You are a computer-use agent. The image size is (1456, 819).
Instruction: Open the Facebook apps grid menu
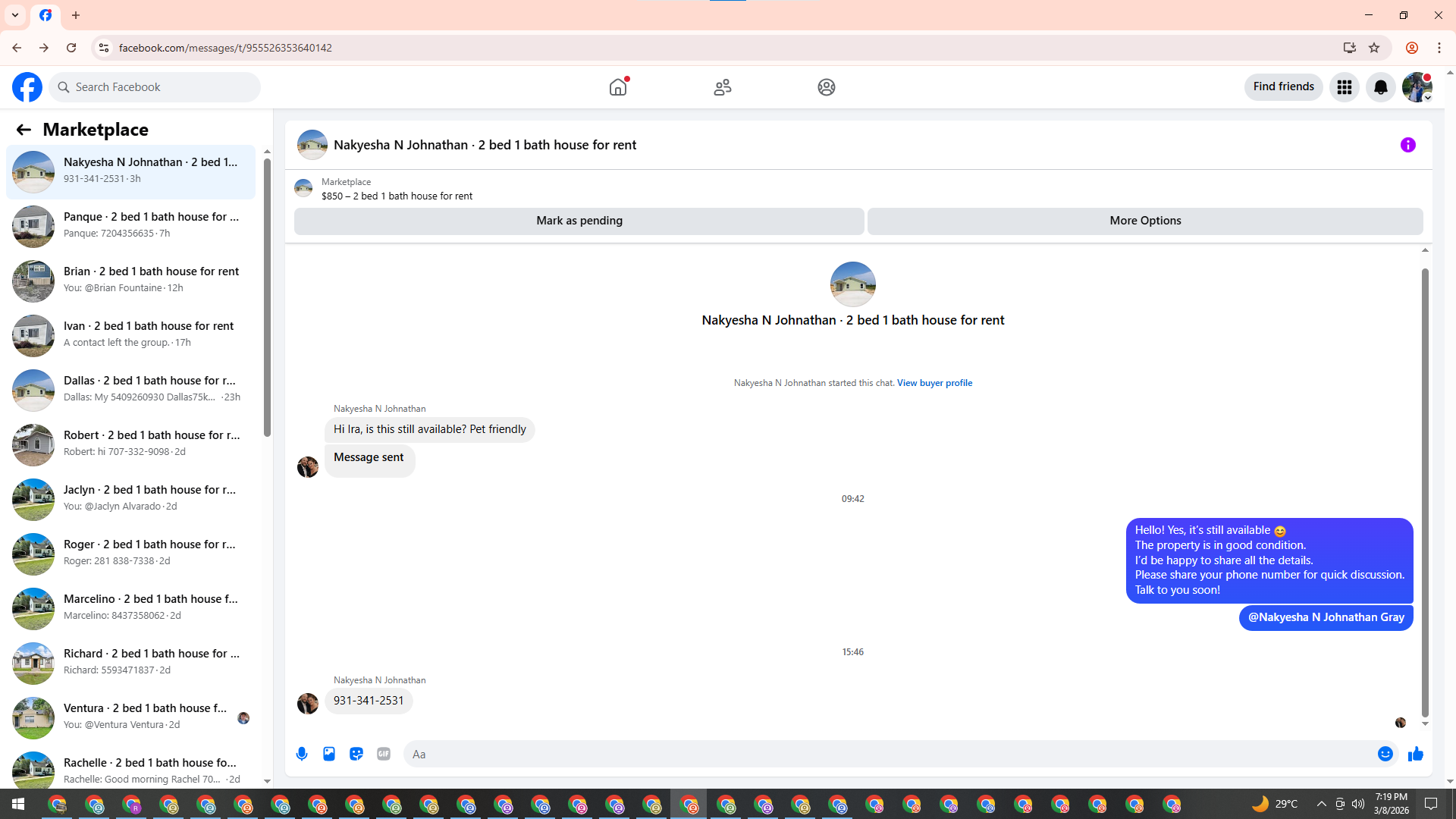1344,87
